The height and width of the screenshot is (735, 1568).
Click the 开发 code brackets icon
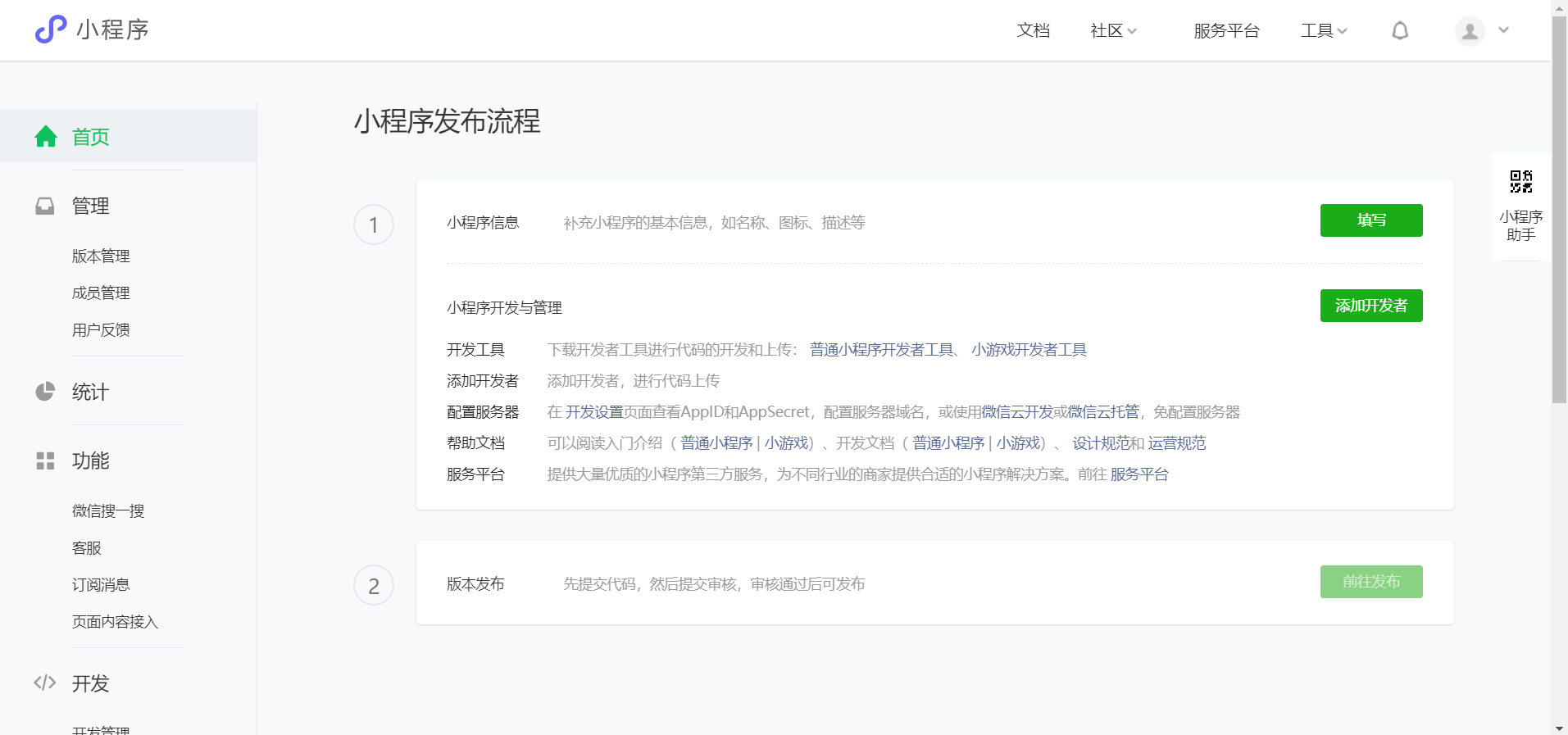point(45,683)
